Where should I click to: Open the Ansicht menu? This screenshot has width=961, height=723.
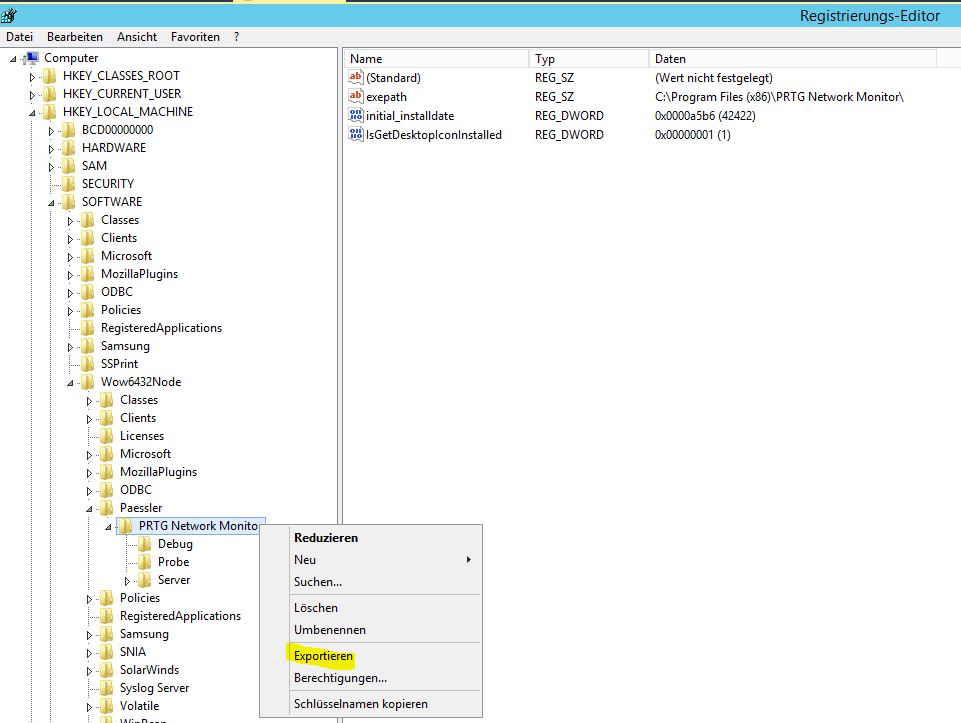point(137,37)
